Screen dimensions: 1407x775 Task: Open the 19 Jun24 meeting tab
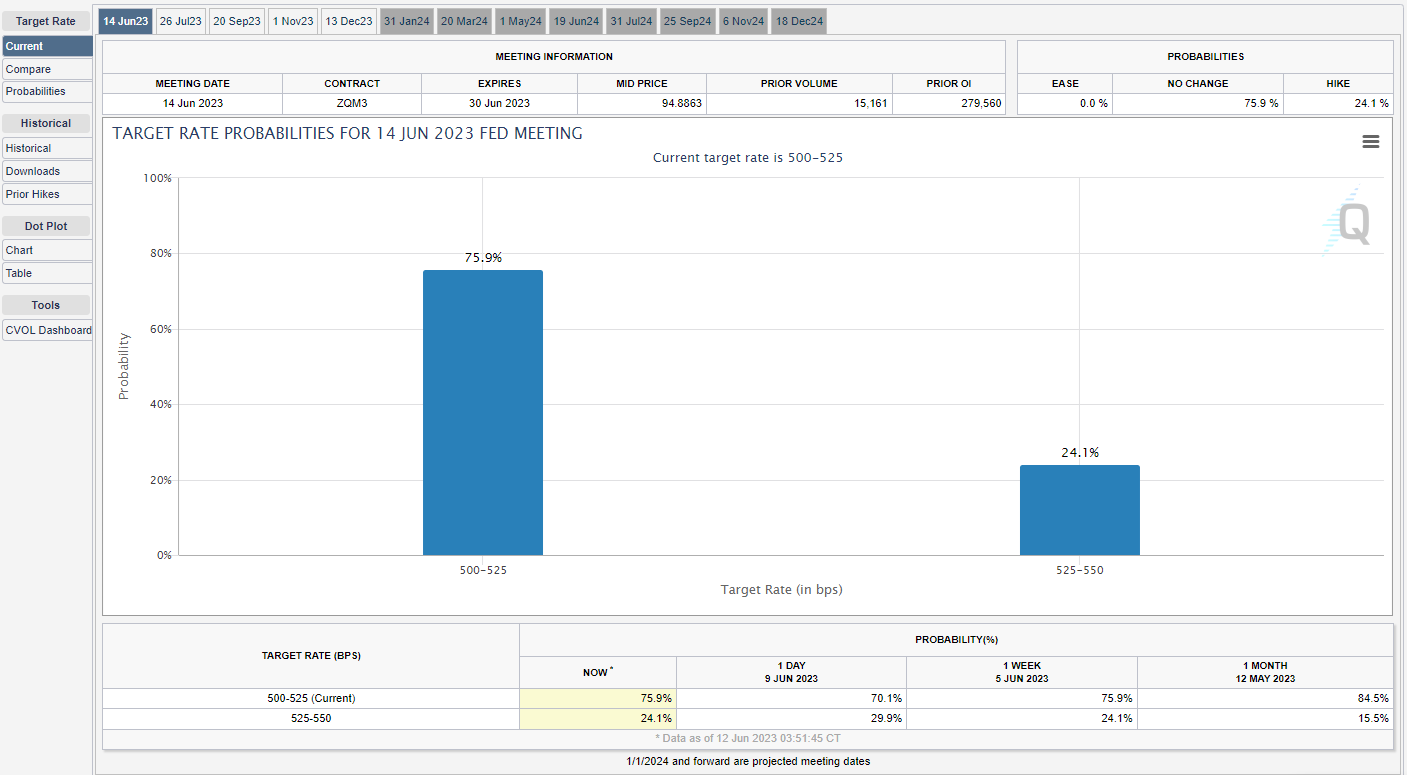click(x=576, y=21)
